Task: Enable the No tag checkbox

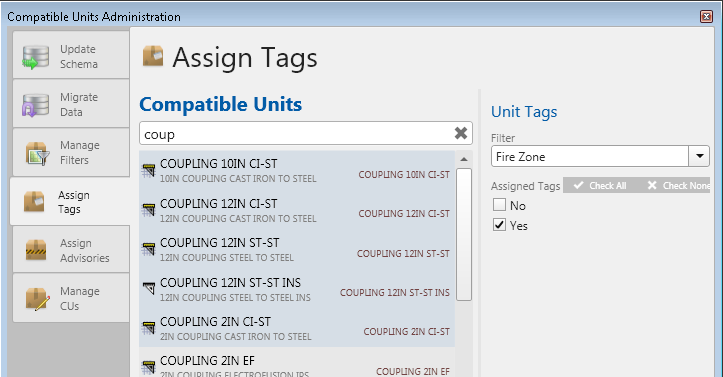Action: coord(499,205)
